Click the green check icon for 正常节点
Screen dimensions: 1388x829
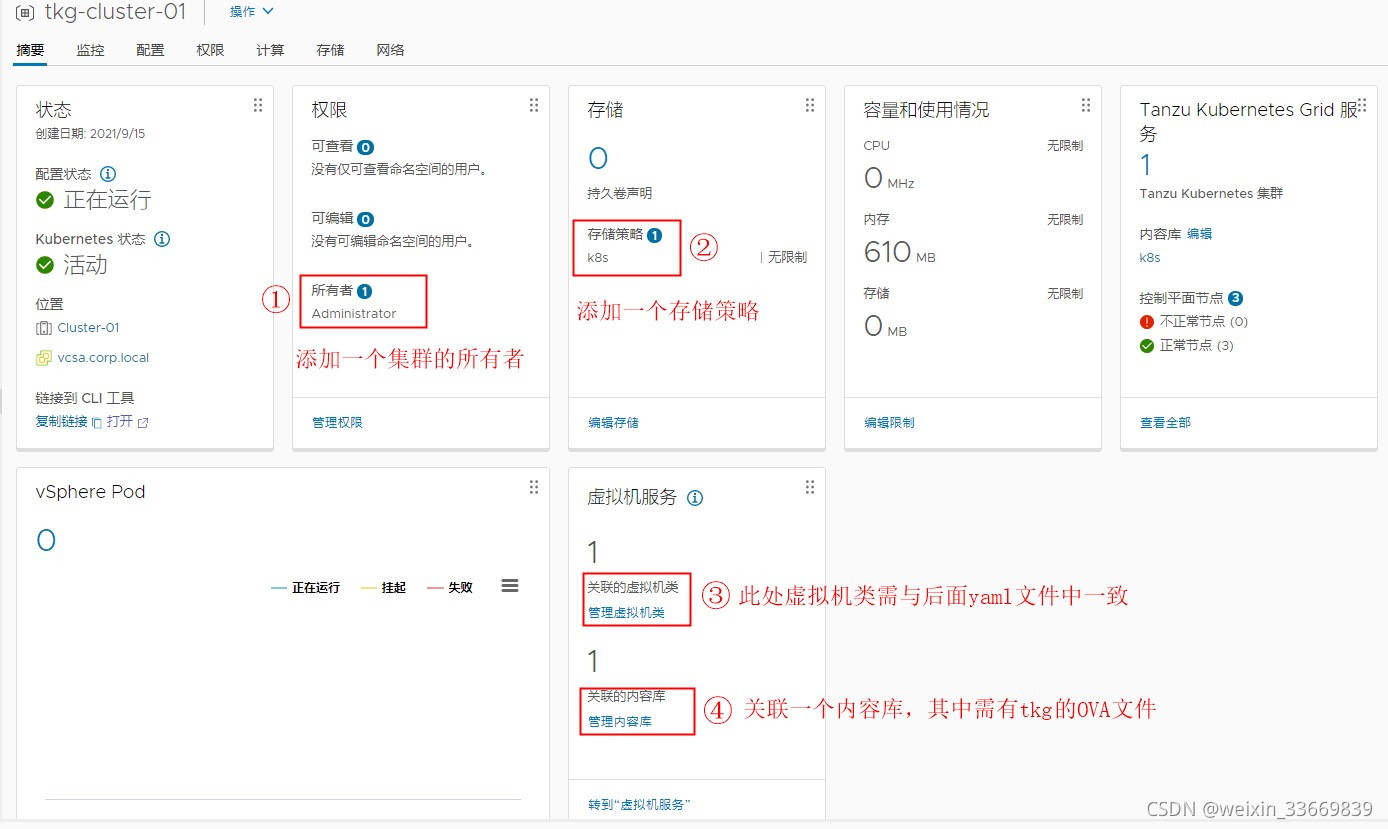click(x=1147, y=346)
